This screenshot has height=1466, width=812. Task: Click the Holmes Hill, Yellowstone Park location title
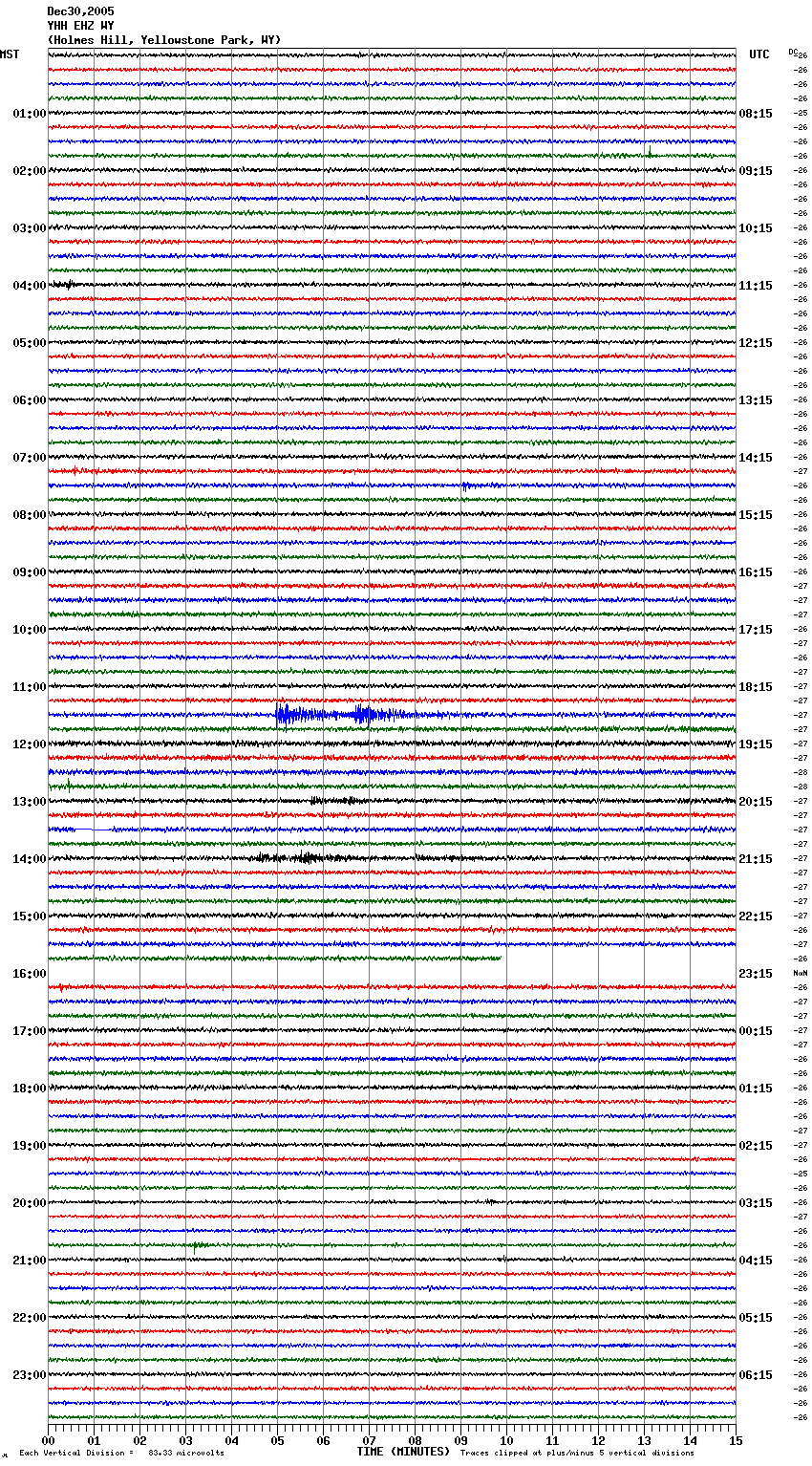(x=164, y=40)
